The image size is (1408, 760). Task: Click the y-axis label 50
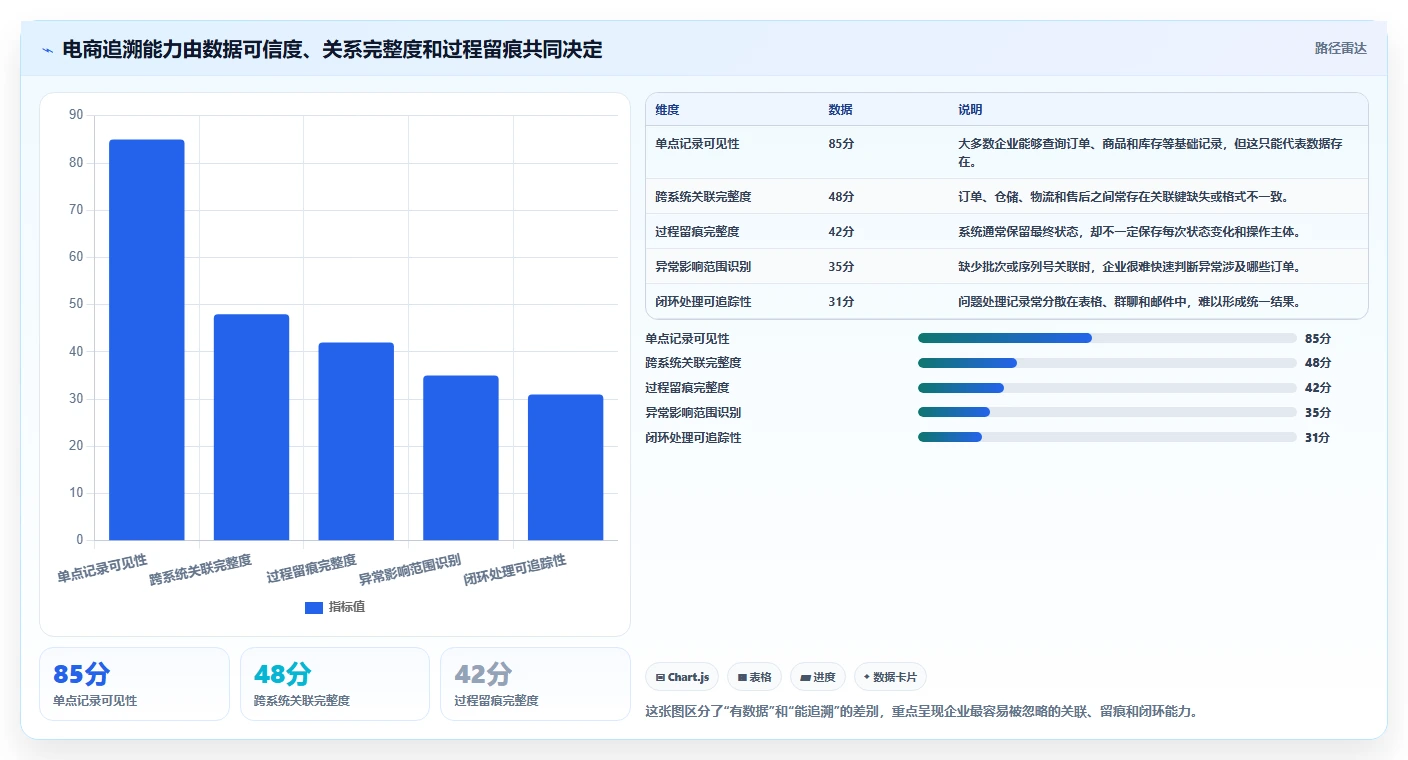(76, 304)
